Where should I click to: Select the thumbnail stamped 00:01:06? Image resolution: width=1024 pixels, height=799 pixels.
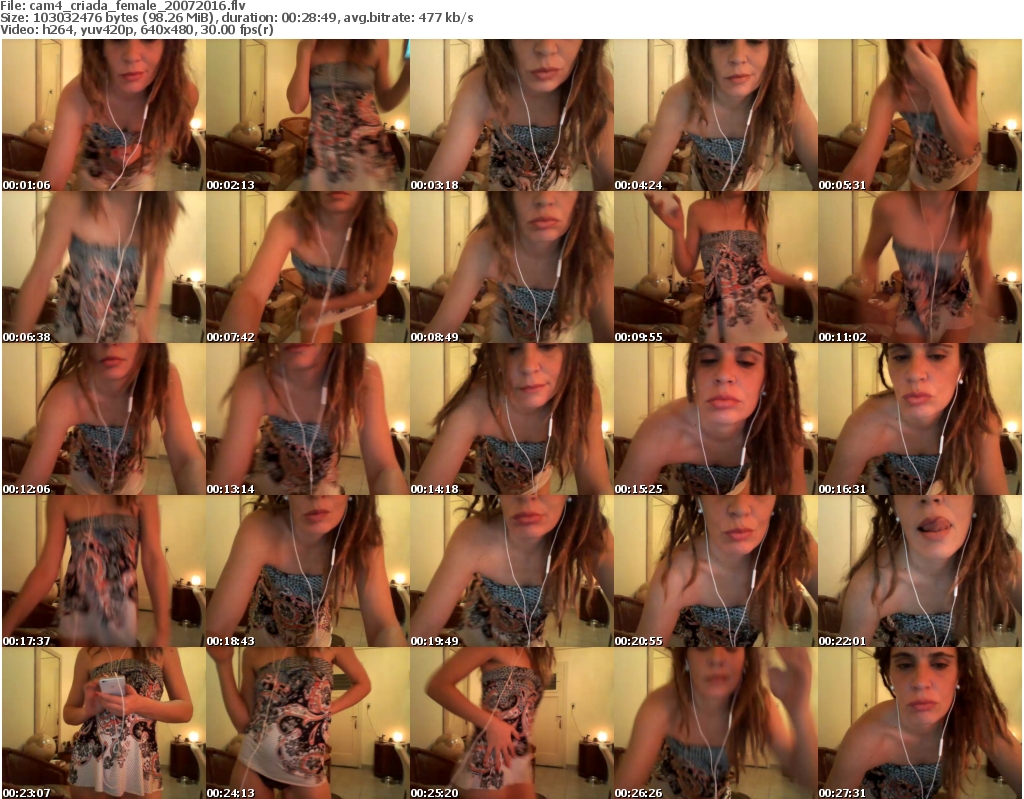pos(104,115)
